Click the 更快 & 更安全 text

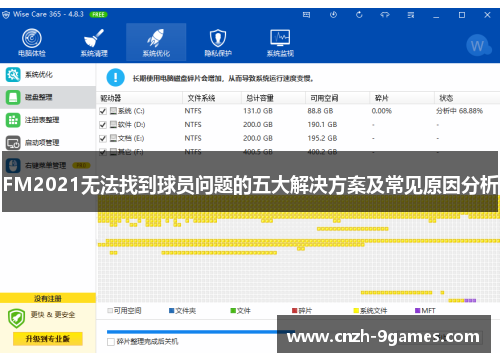53,315
